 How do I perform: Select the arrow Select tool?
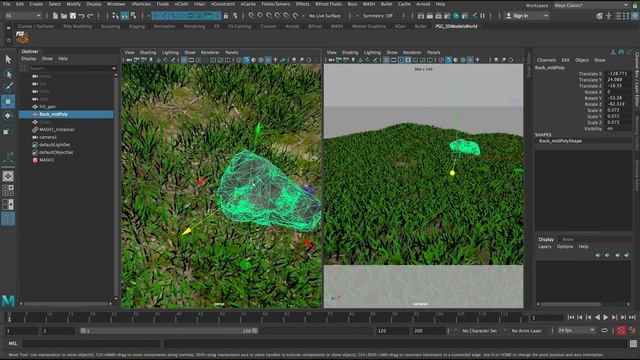pos(8,60)
